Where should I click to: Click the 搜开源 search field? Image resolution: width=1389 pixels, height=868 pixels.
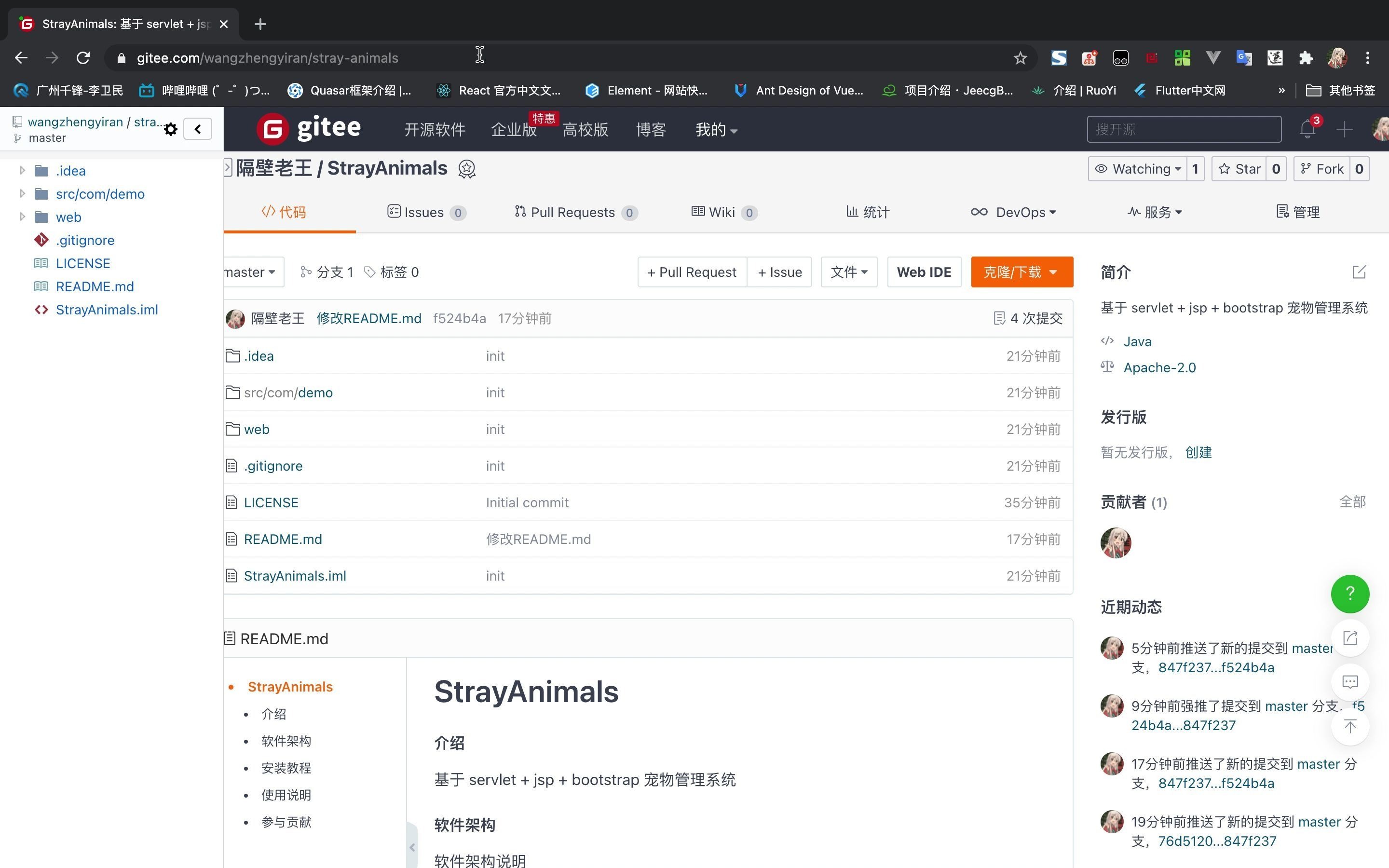[x=1183, y=129]
